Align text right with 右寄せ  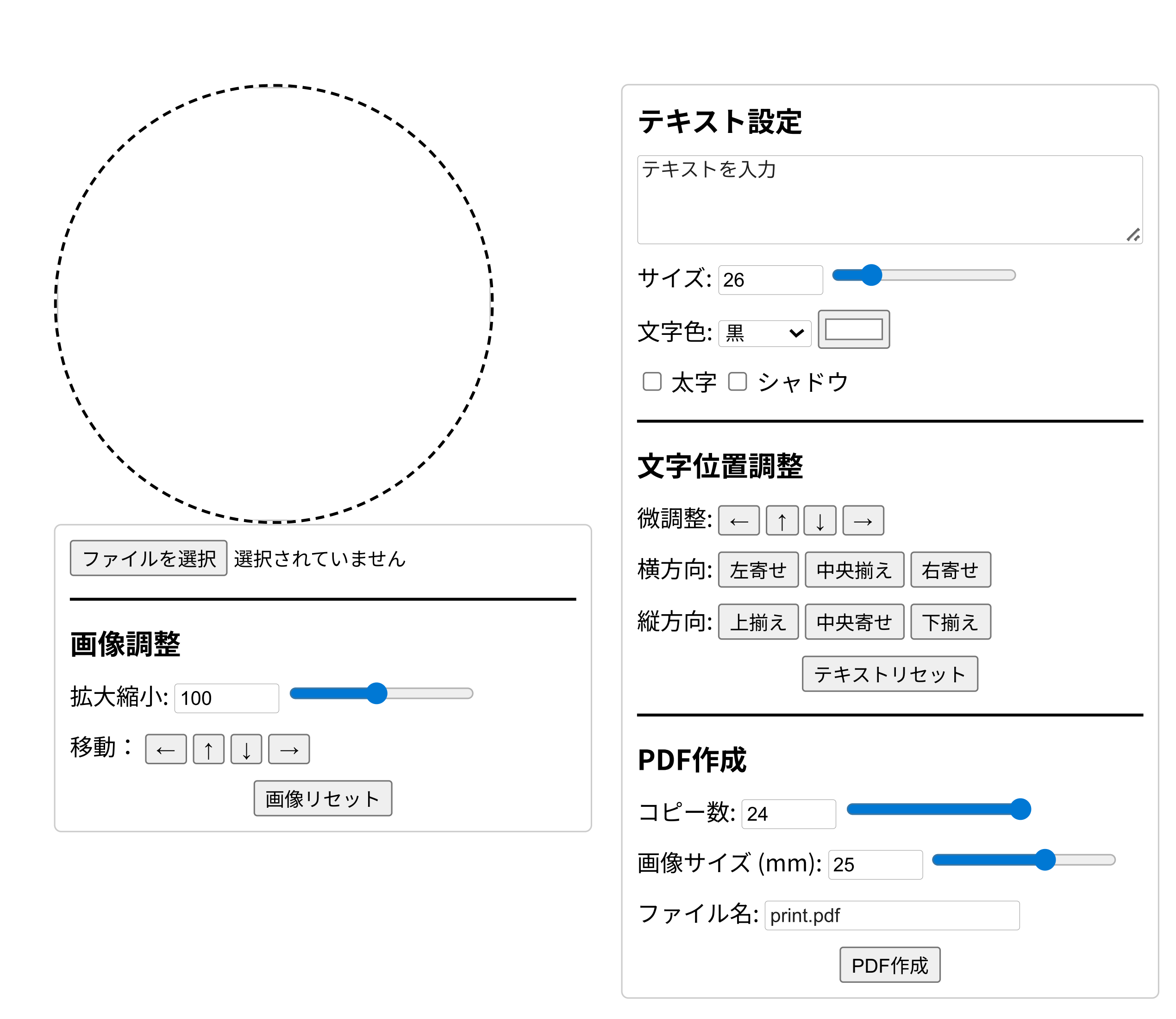(x=951, y=569)
